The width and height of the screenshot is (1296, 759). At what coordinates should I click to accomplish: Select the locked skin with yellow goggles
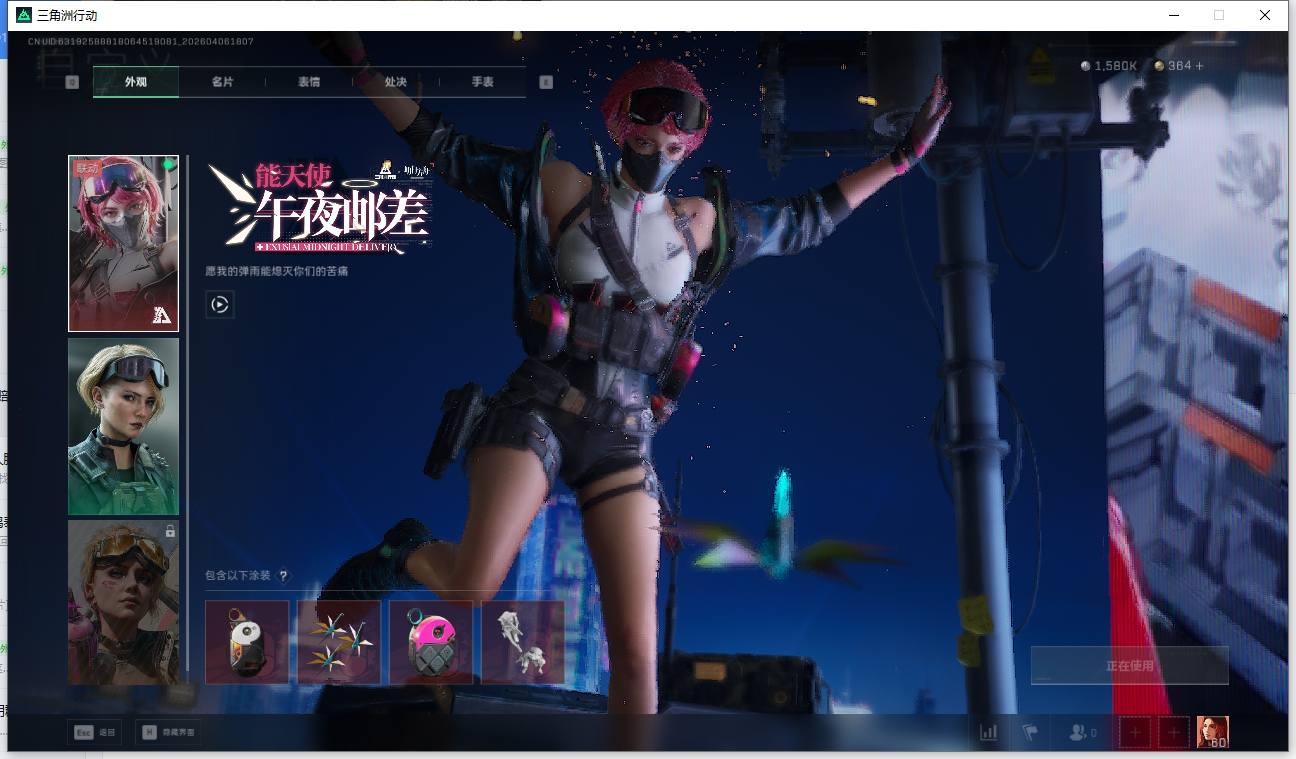click(123, 602)
